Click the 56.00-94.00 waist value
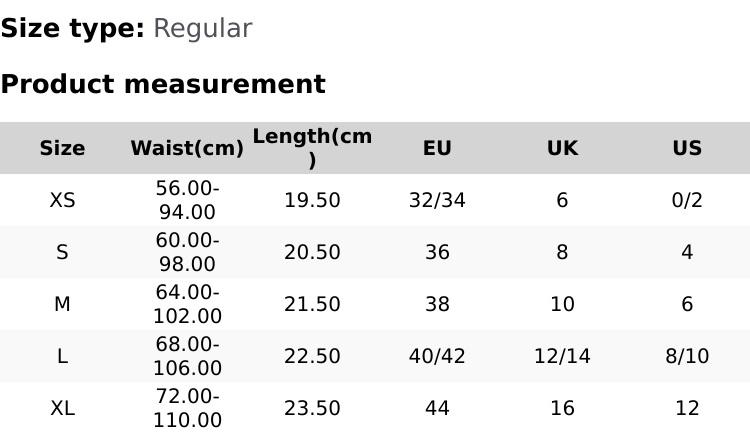This screenshot has height=434, width=750. [x=187, y=200]
